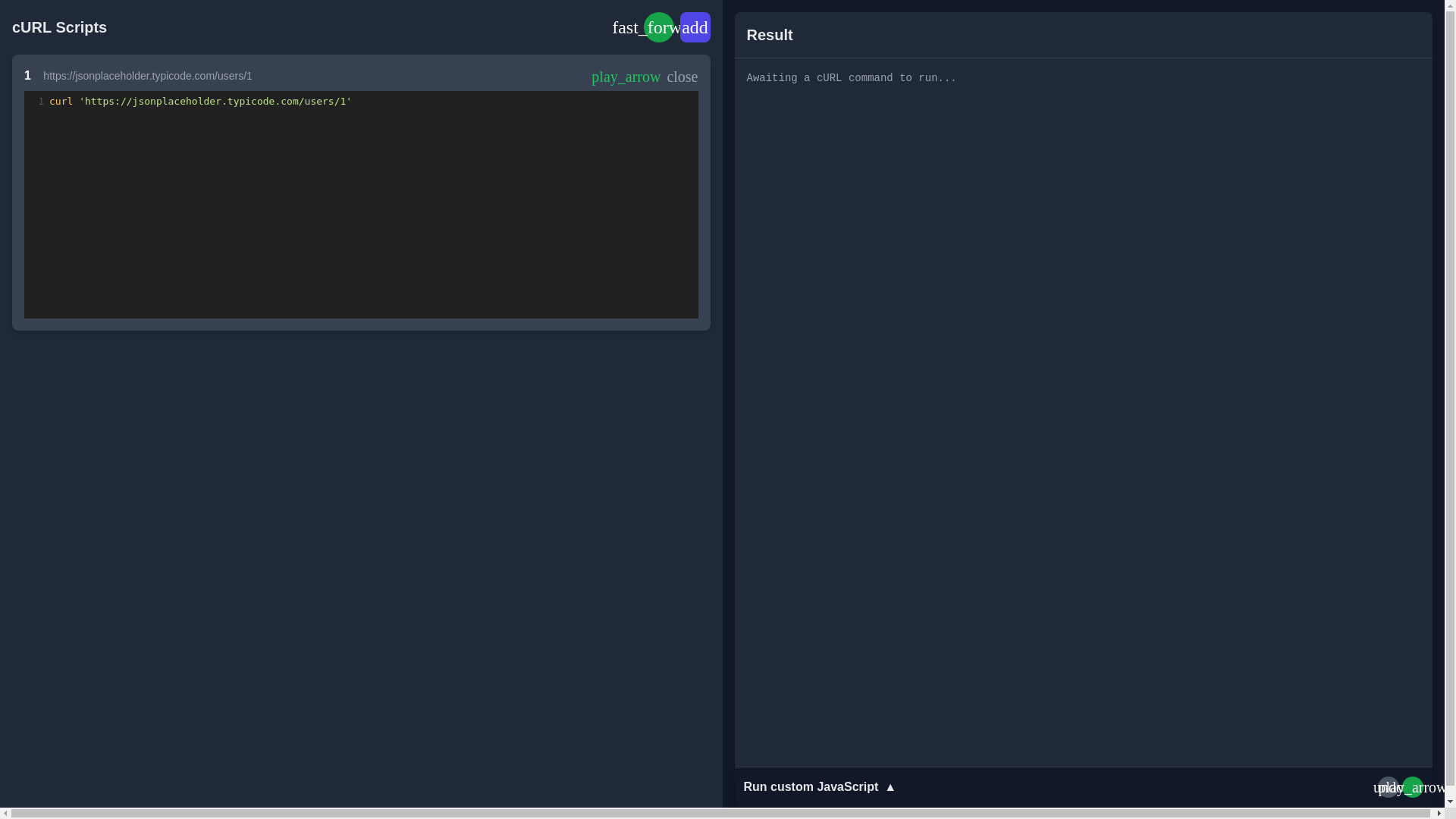Click line number 1 in the code editor gutter
This screenshot has width=1456, height=819.
[41, 102]
